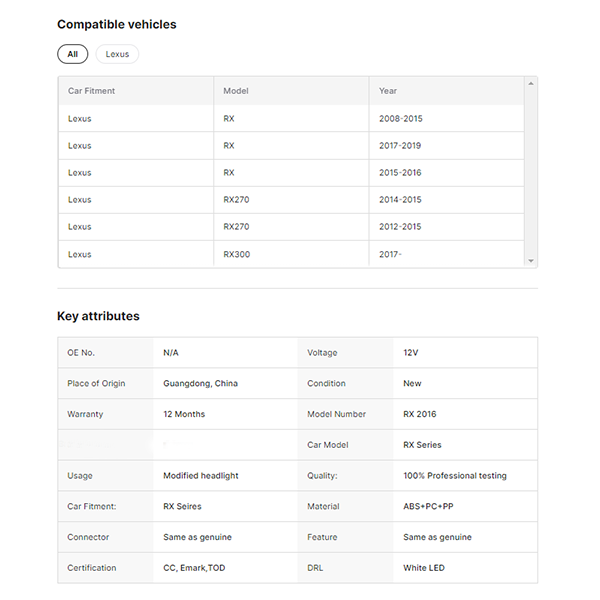Click the ABS+PC+PP material value
The width and height of the screenshot is (600, 600).
(x=427, y=506)
